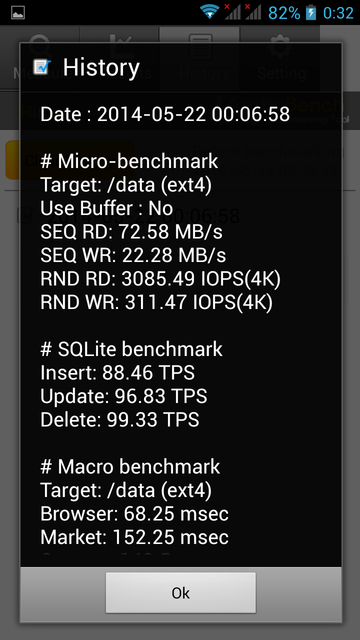Select the dimmed Setting tab
The width and height of the screenshot is (360, 640).
click(280, 58)
